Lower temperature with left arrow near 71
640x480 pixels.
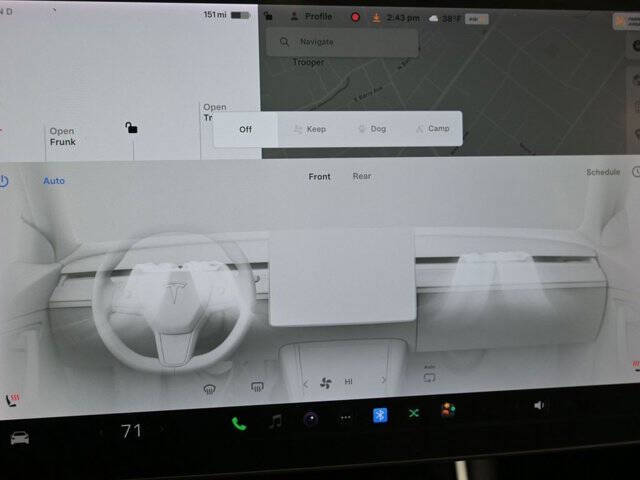pos(102,432)
